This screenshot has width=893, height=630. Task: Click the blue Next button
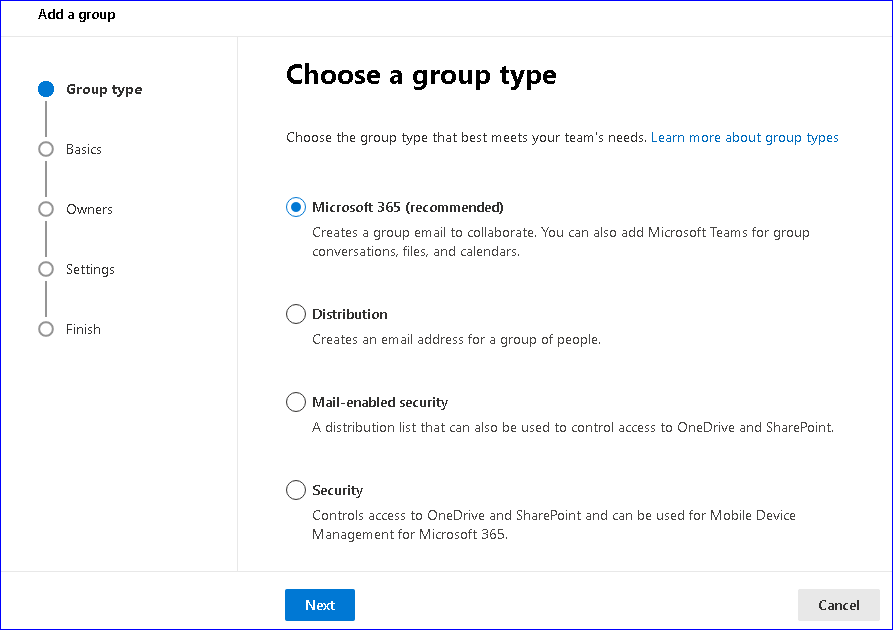click(x=320, y=605)
